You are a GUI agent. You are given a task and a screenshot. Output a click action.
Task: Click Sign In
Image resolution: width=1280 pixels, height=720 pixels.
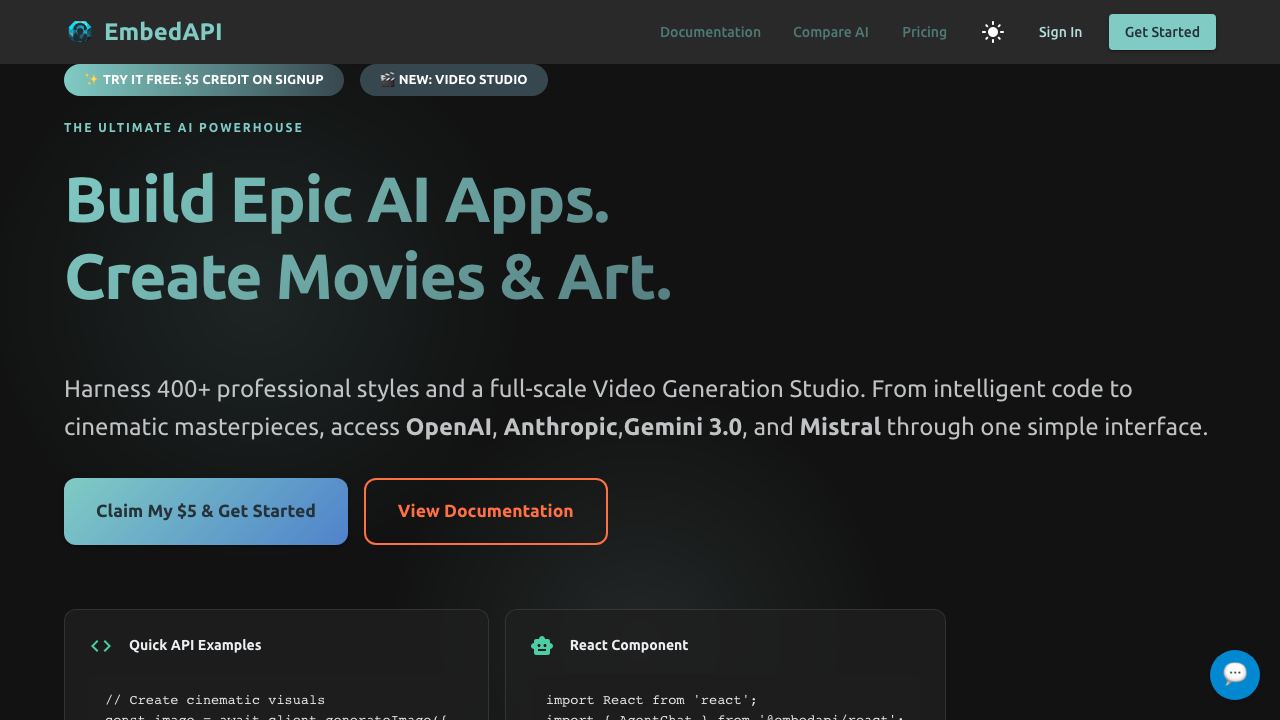(1060, 32)
